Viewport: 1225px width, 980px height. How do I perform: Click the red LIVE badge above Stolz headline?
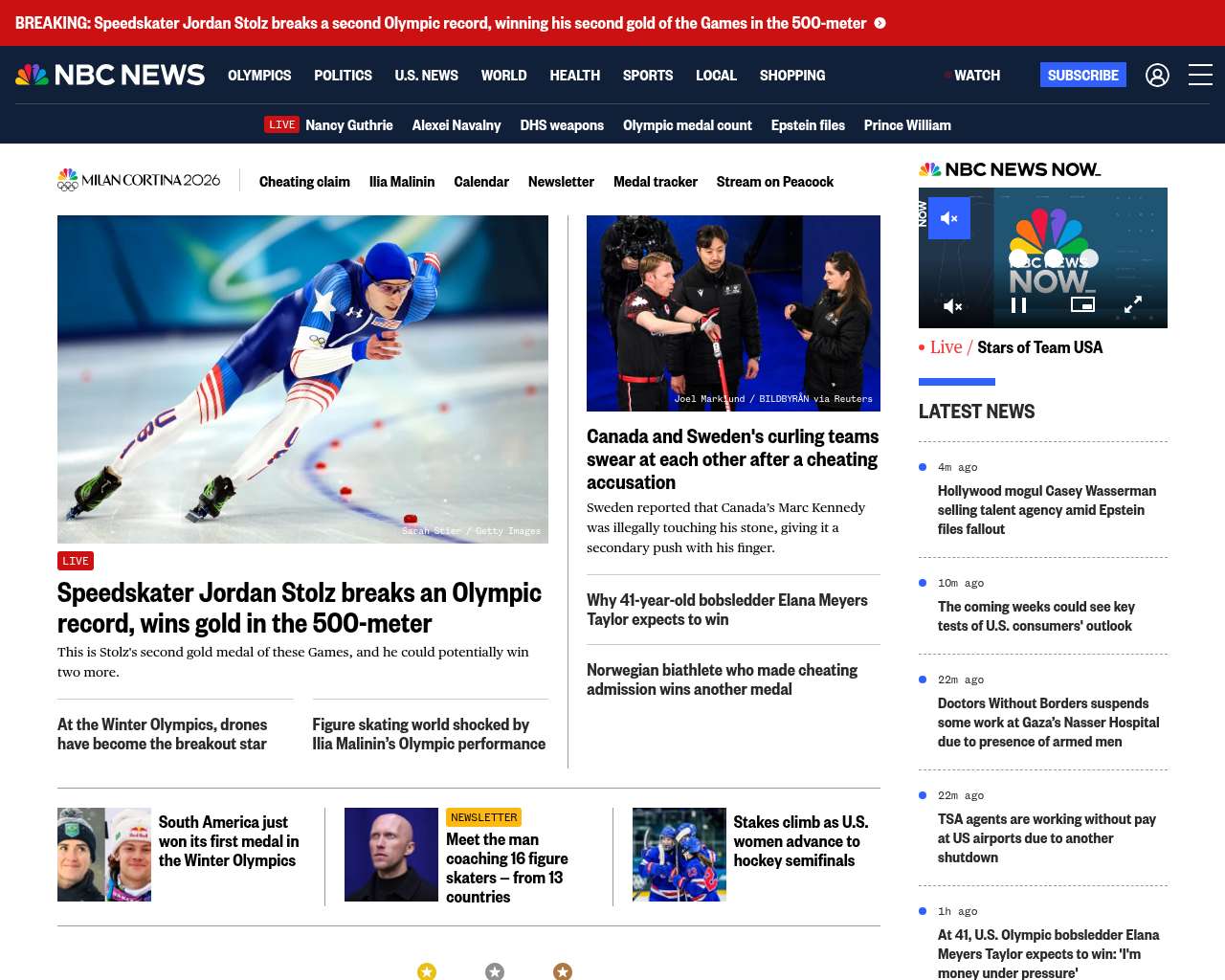tap(76, 561)
